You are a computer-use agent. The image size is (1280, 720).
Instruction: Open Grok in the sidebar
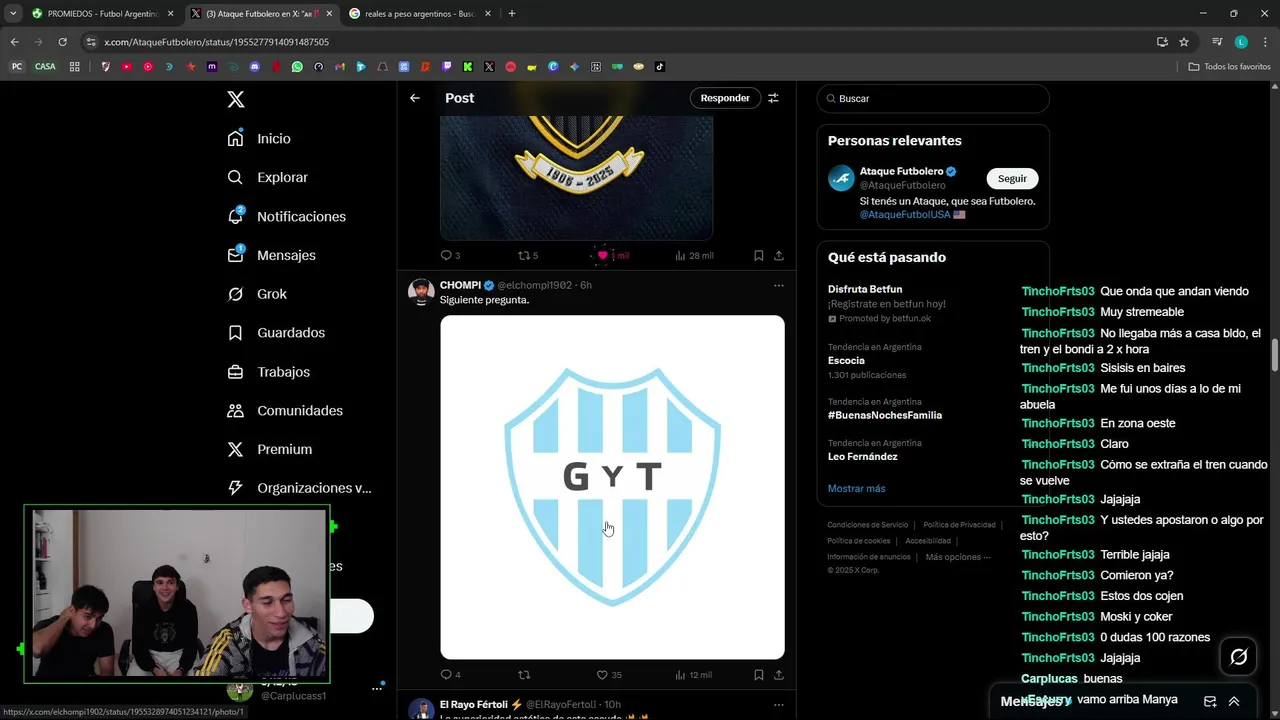[257, 294]
